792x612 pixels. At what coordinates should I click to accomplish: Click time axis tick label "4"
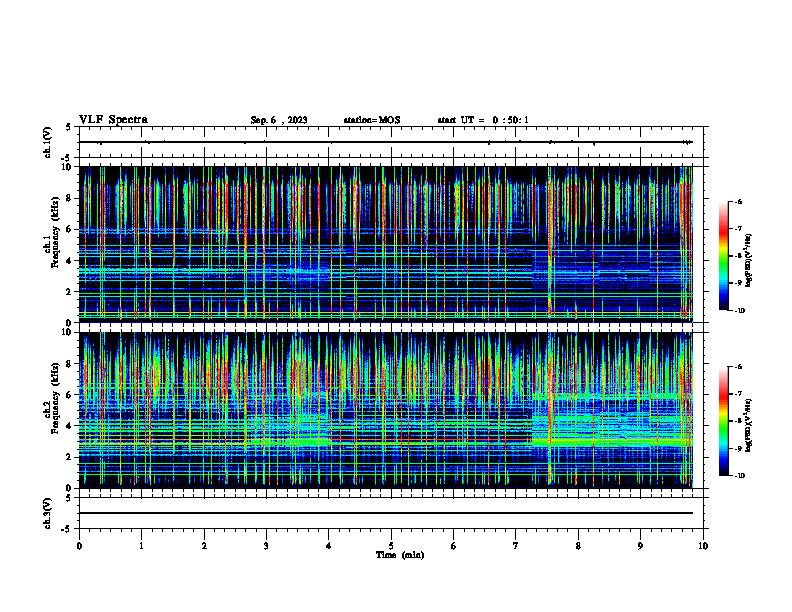pyautogui.click(x=329, y=546)
